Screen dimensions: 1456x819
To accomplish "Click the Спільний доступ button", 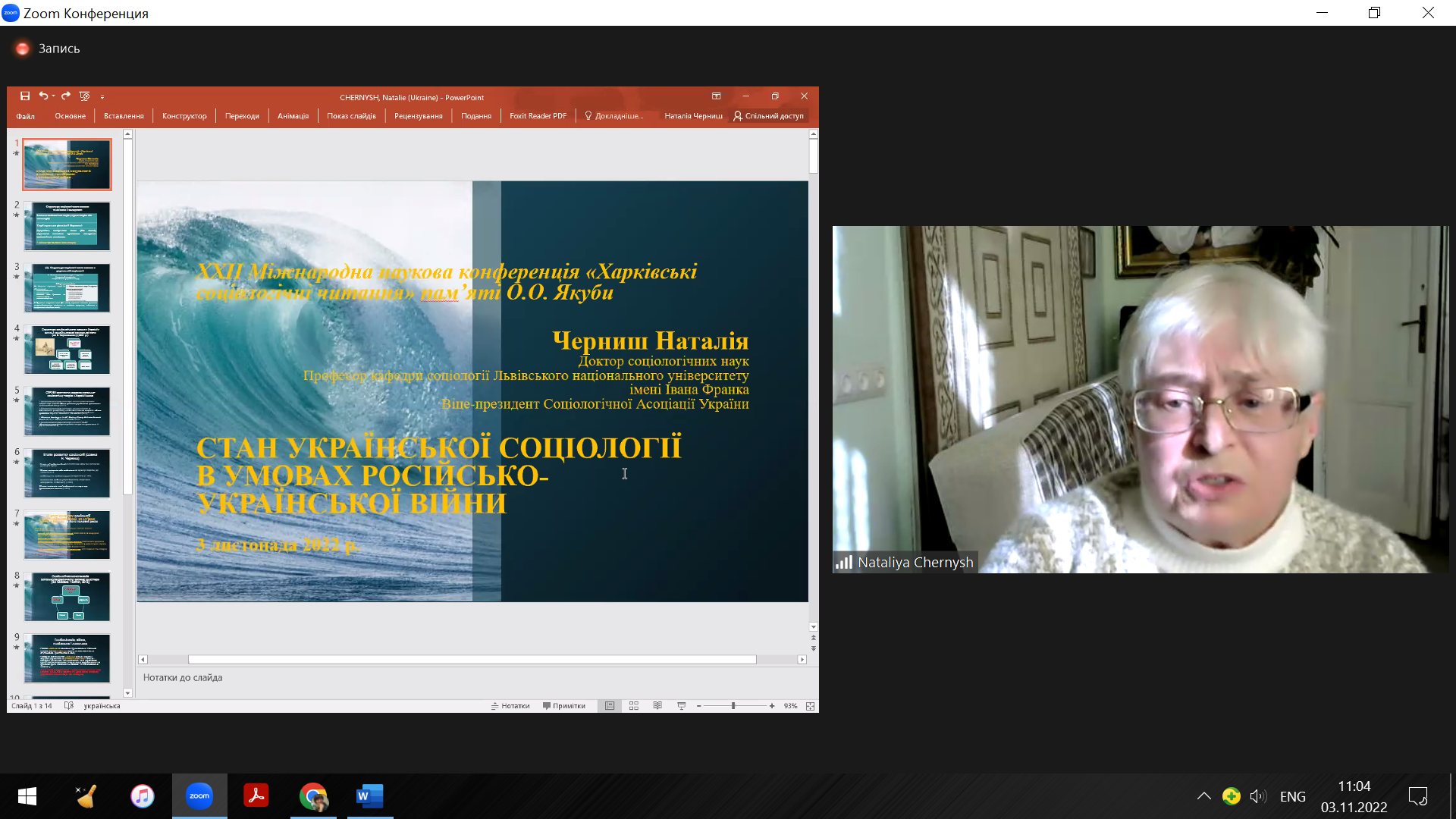I will [x=768, y=116].
